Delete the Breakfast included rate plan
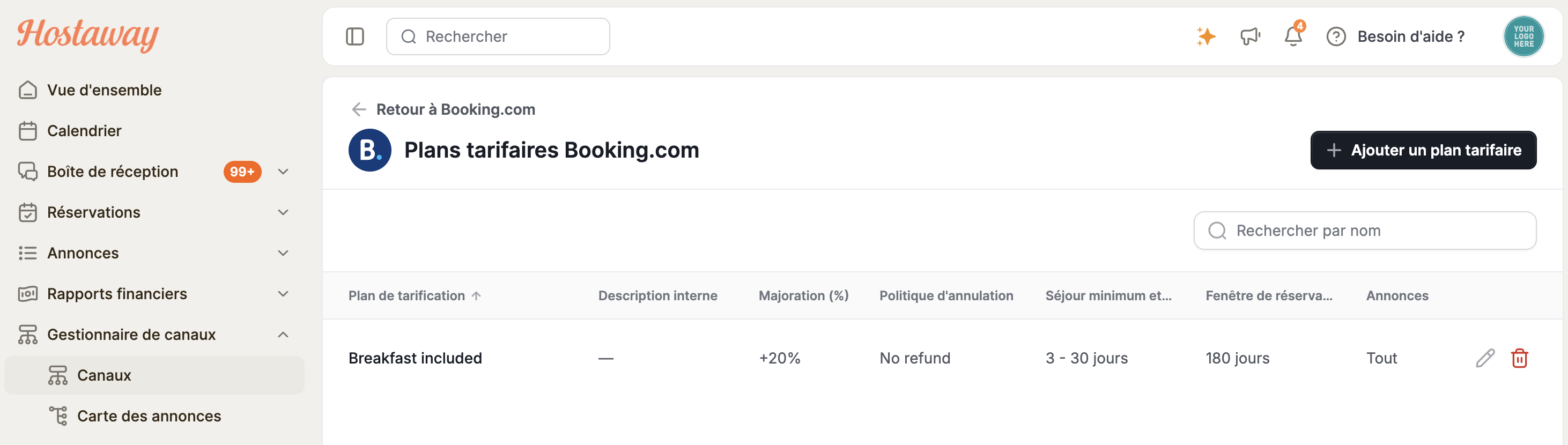 pyautogui.click(x=1519, y=358)
